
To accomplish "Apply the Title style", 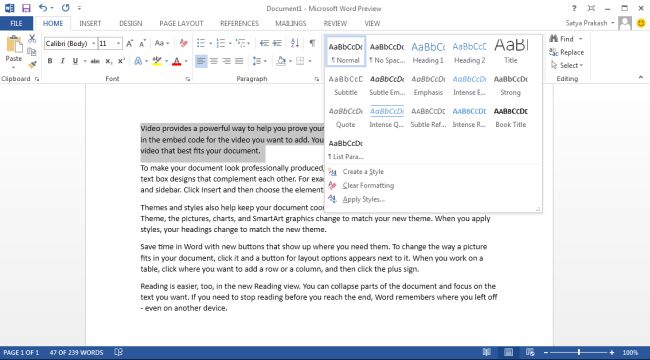I will 511,52.
